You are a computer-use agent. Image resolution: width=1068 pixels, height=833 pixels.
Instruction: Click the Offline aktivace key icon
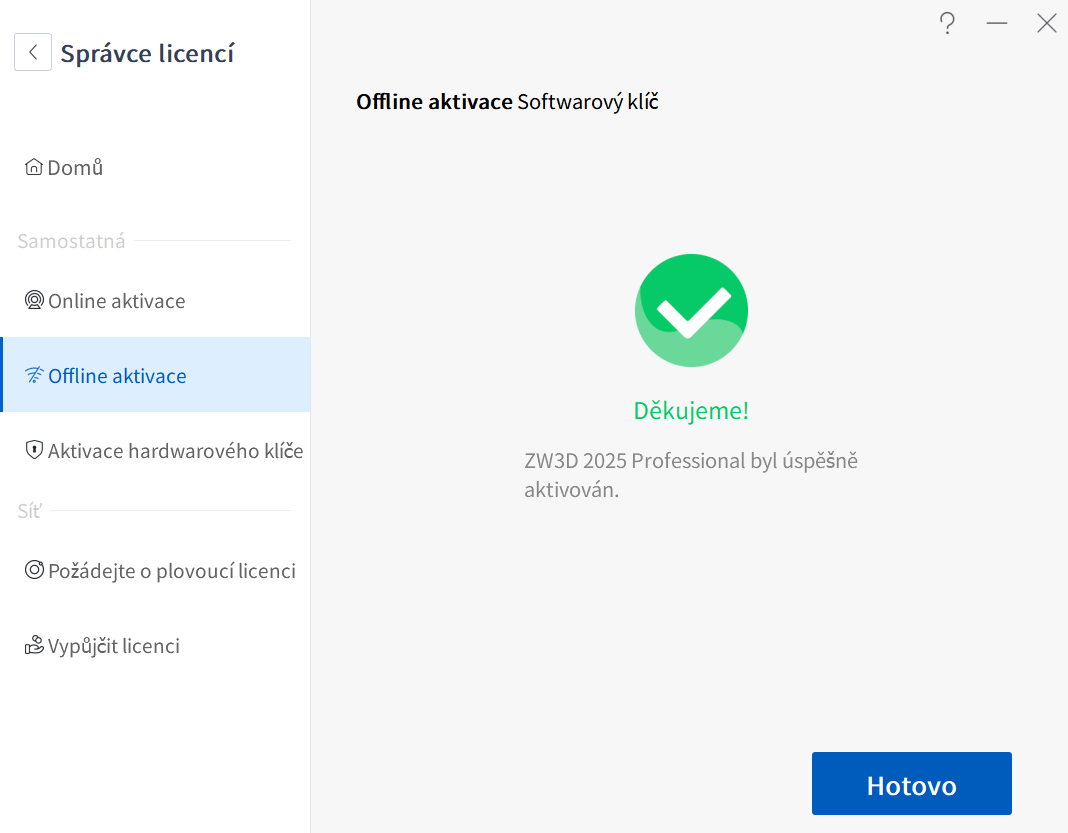click(x=34, y=375)
